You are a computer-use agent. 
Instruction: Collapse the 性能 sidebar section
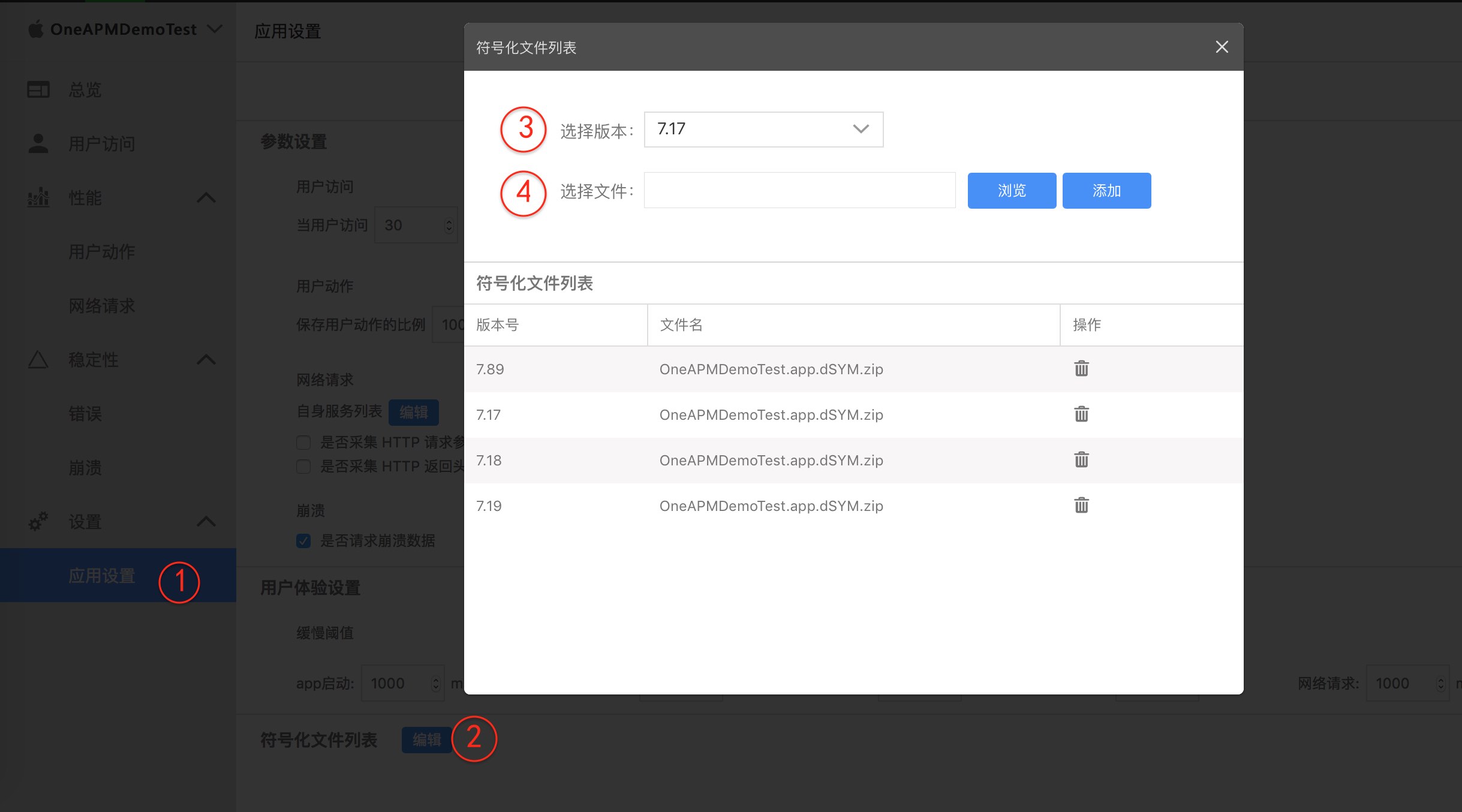[x=206, y=197]
